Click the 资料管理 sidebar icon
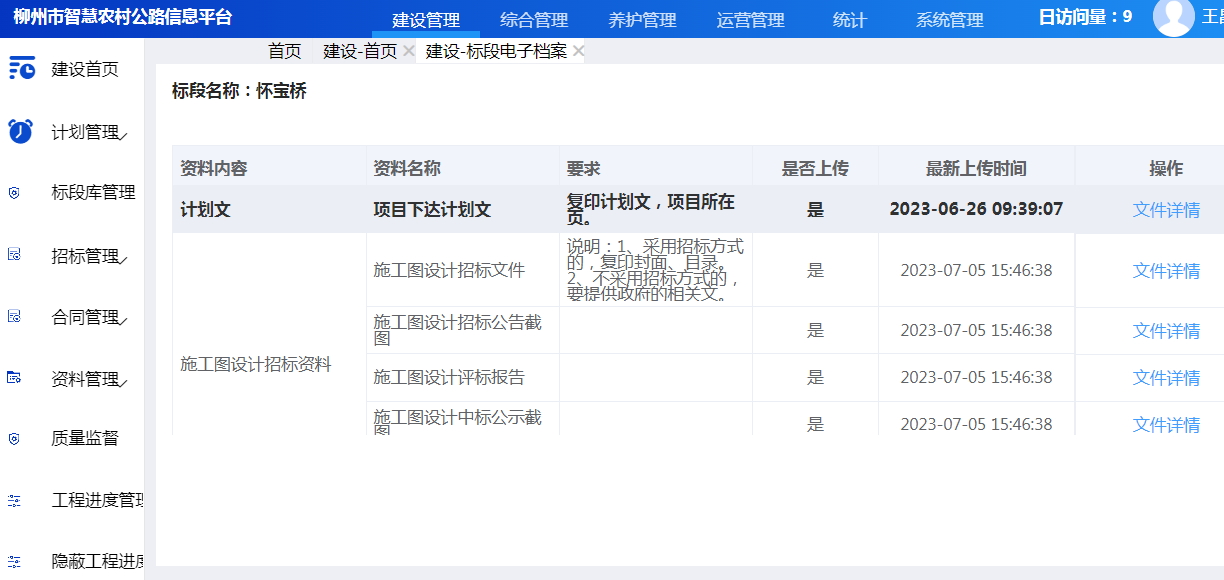1224x580 pixels. click(x=14, y=378)
